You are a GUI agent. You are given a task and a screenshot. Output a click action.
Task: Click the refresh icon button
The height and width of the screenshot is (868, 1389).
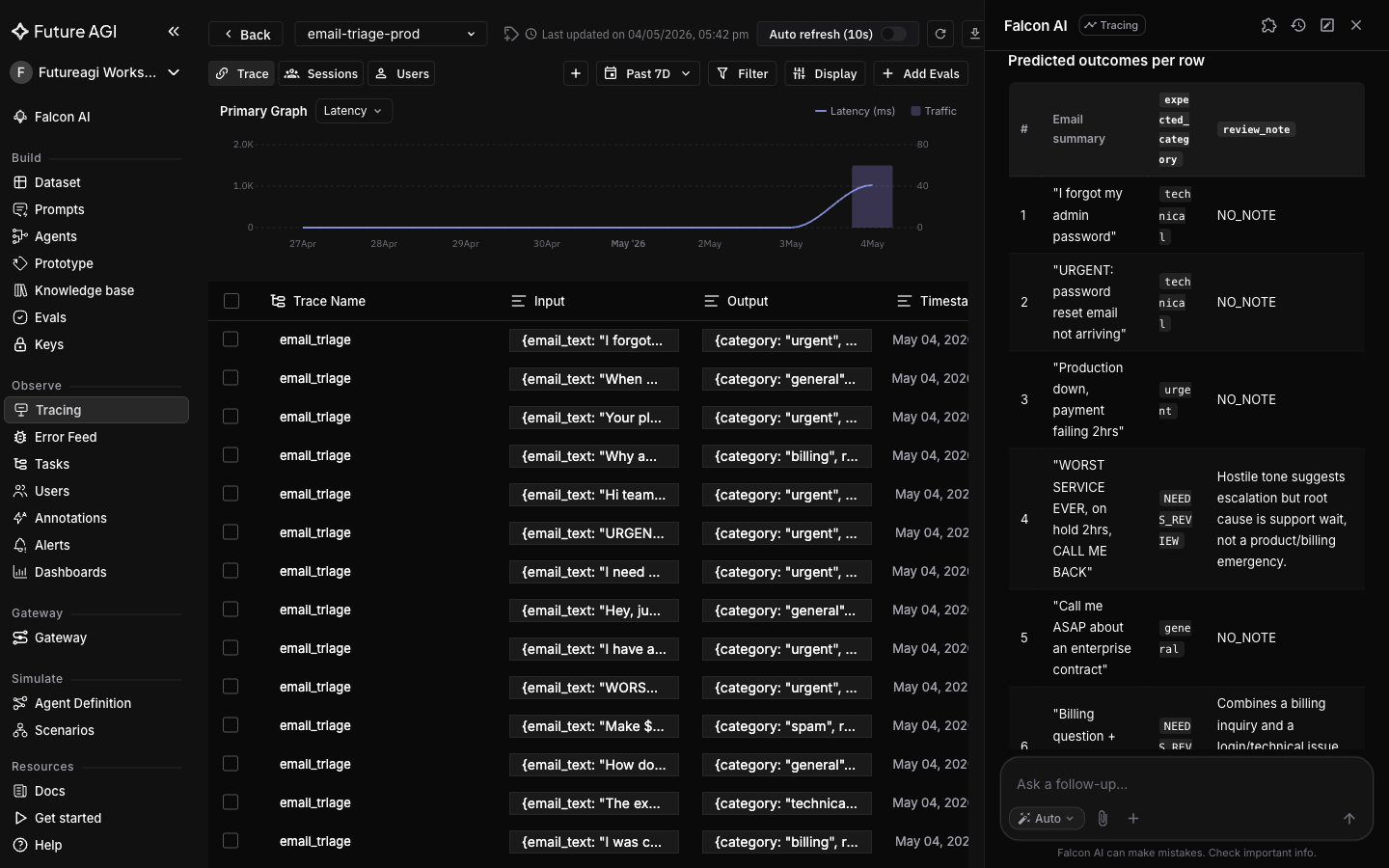pos(940,34)
